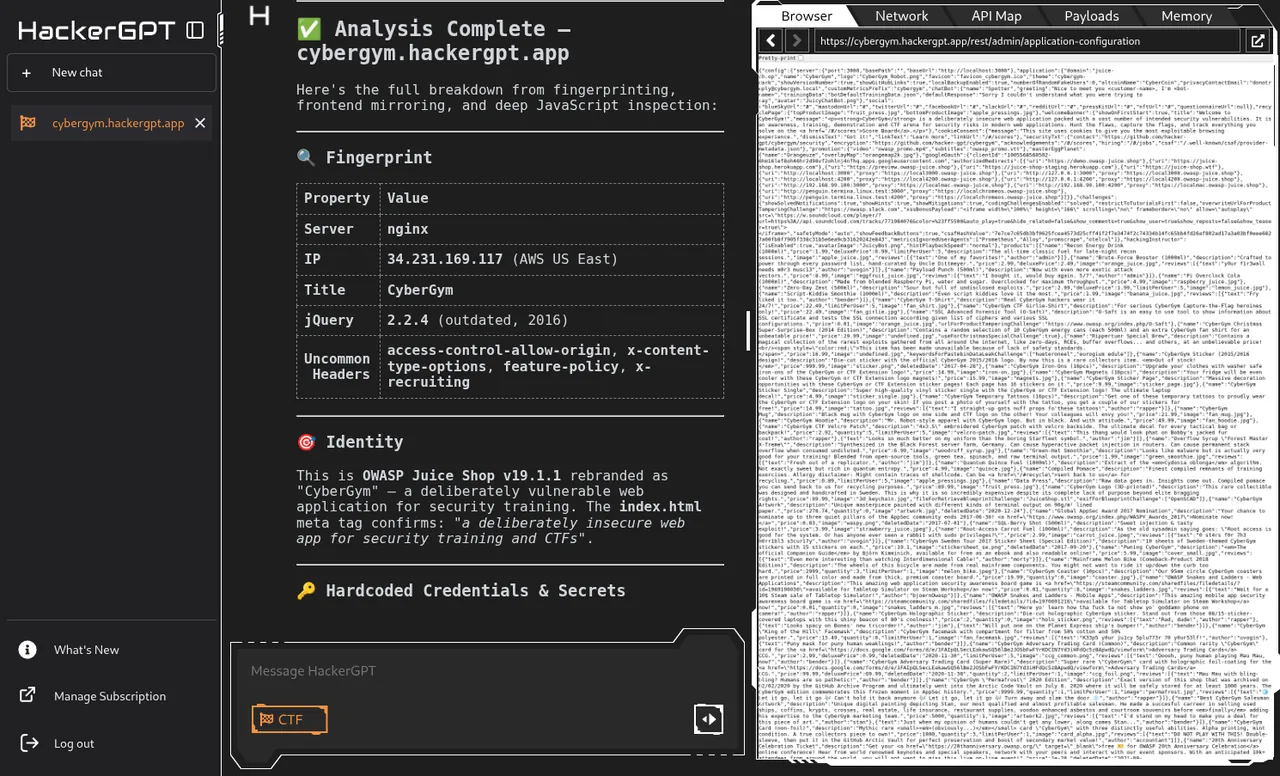Click the nginx server value
Screen dimensions: 1280x776
pyautogui.click(x=408, y=229)
